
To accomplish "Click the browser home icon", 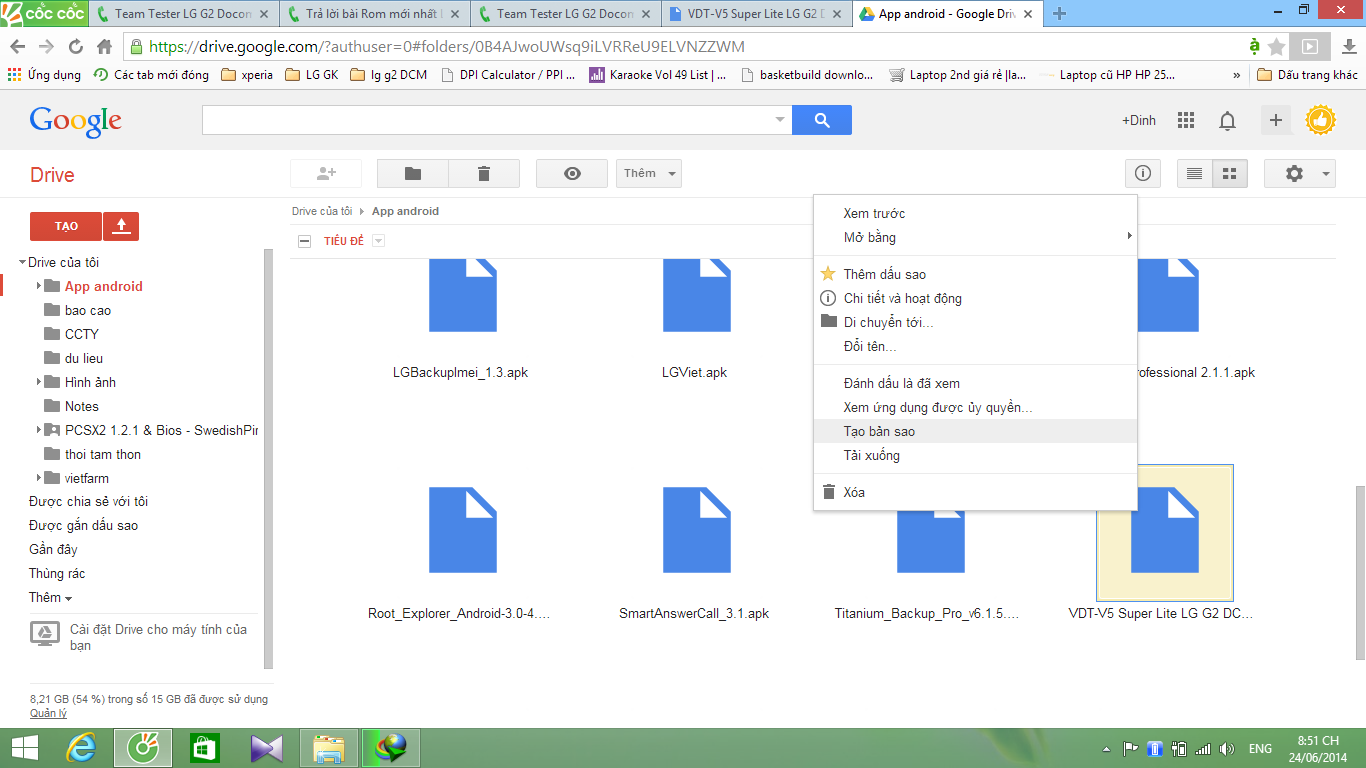I will click(x=104, y=46).
